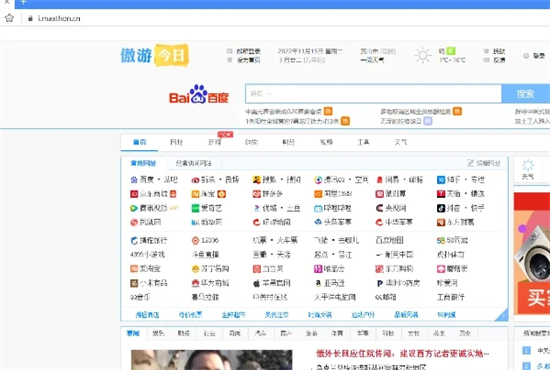Click the Tmall icon for 天猫·精选
The image size is (550, 370).
pyautogui.click(x=441, y=194)
